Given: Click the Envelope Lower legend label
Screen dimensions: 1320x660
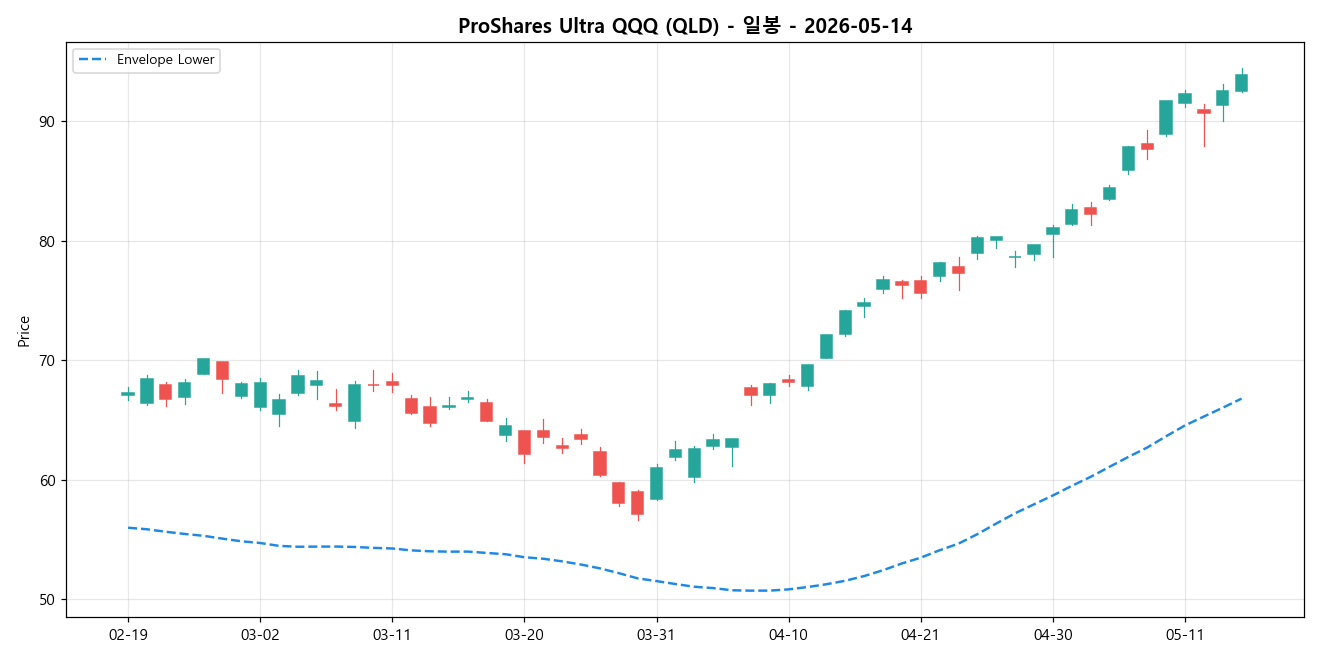Looking at the screenshot, I should click(166, 60).
